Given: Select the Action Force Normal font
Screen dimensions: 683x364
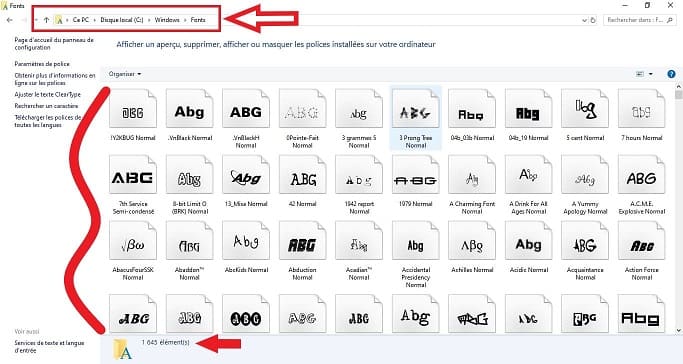Looking at the screenshot, I should (x=641, y=241).
